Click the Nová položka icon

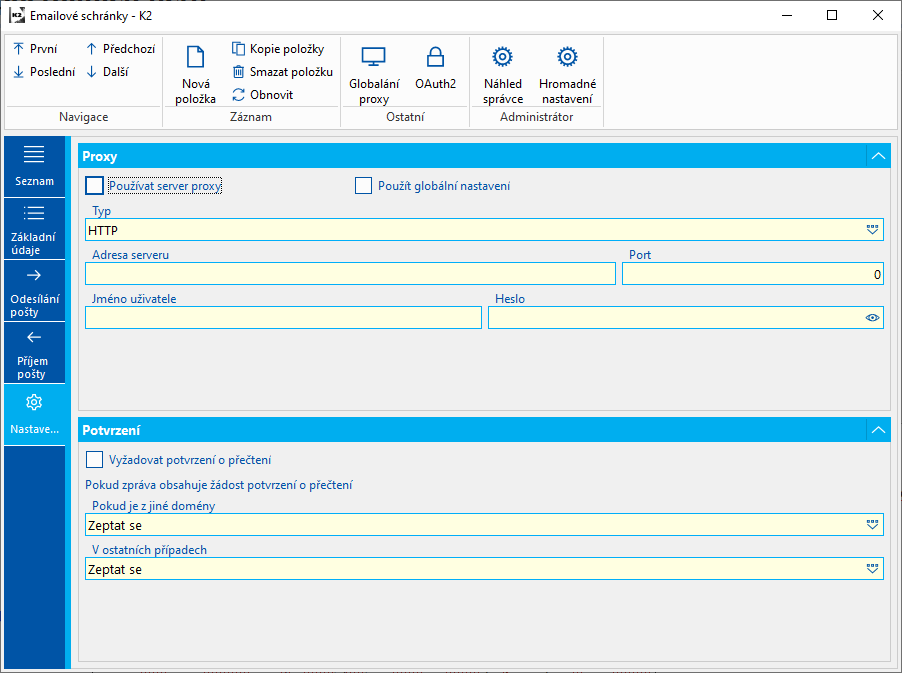click(195, 58)
